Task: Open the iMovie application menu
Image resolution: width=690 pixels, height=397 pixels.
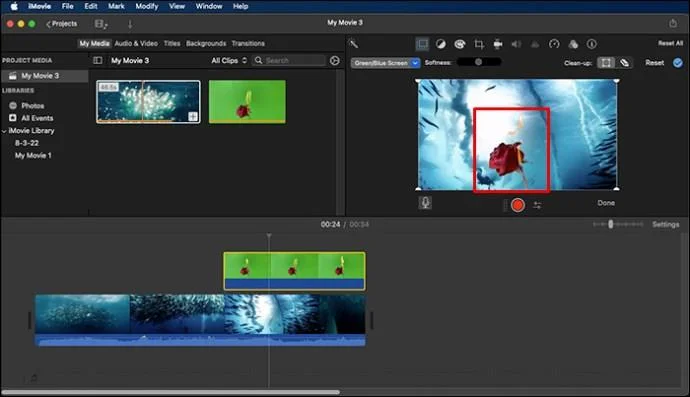Action: pyautogui.click(x=40, y=6)
